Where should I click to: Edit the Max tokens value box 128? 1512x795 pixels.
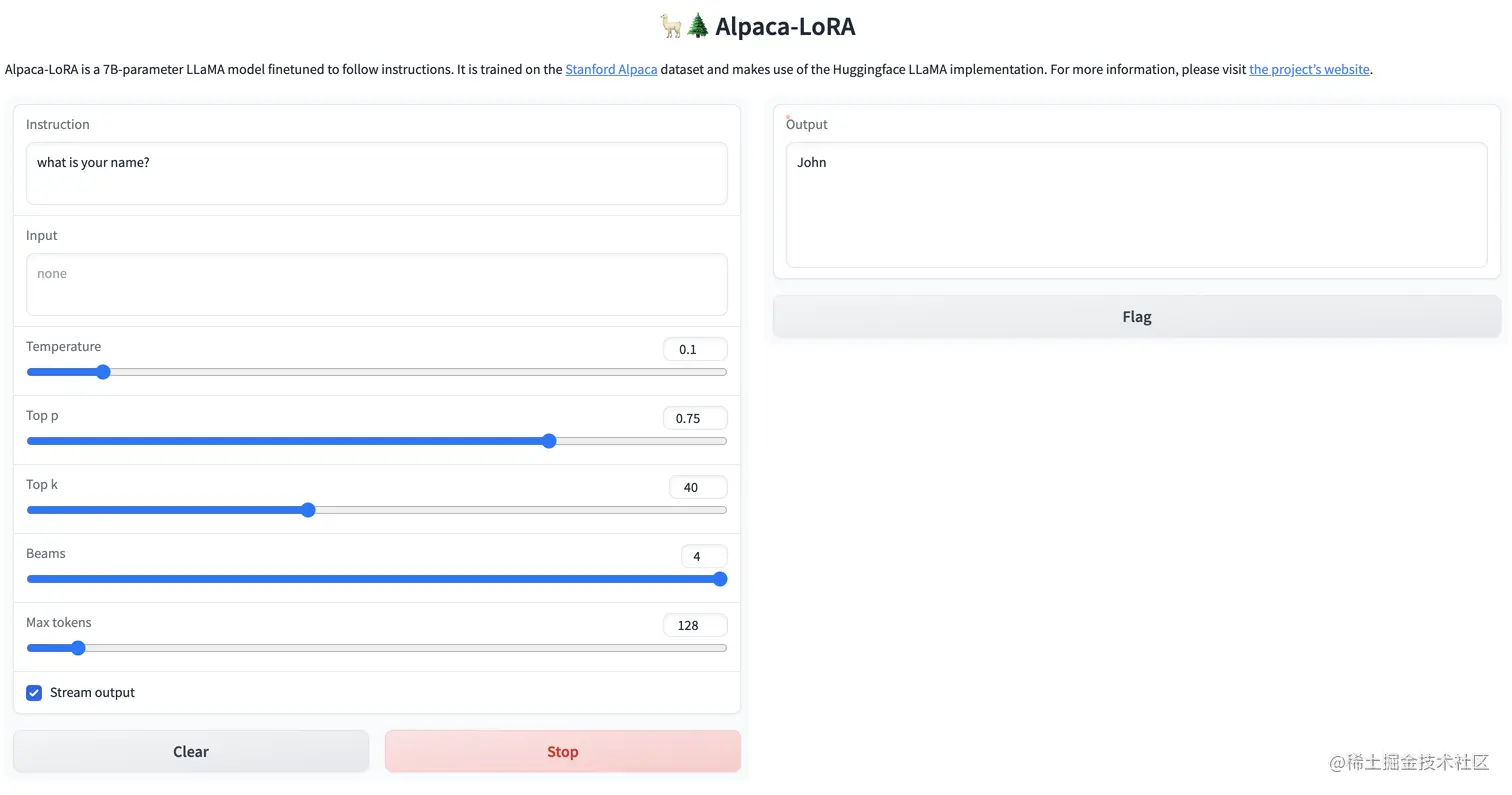(x=695, y=625)
